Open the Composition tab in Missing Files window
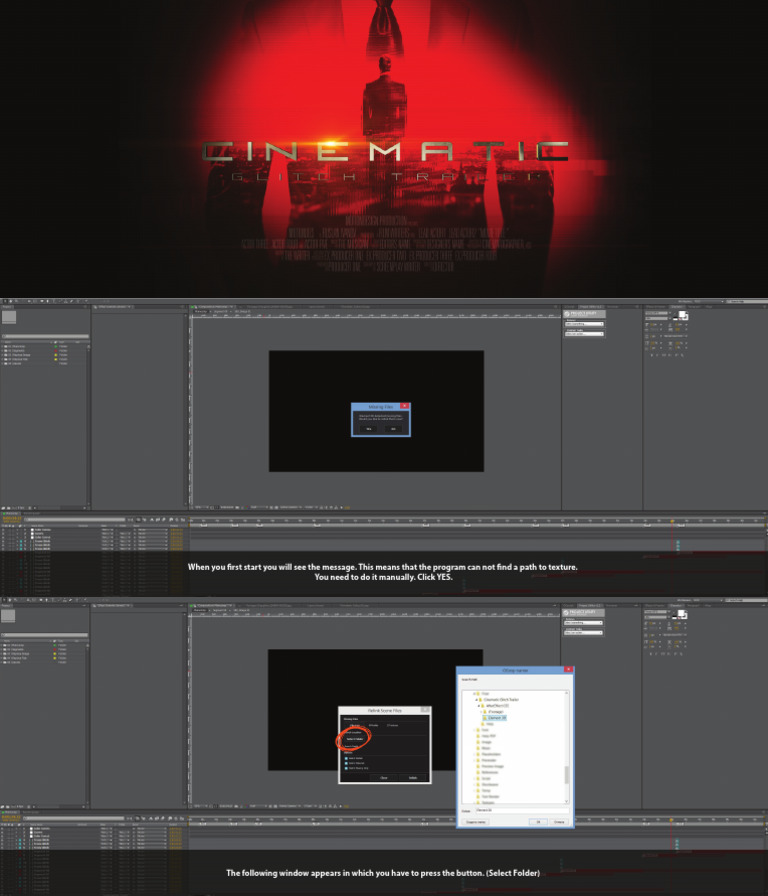 214,307
